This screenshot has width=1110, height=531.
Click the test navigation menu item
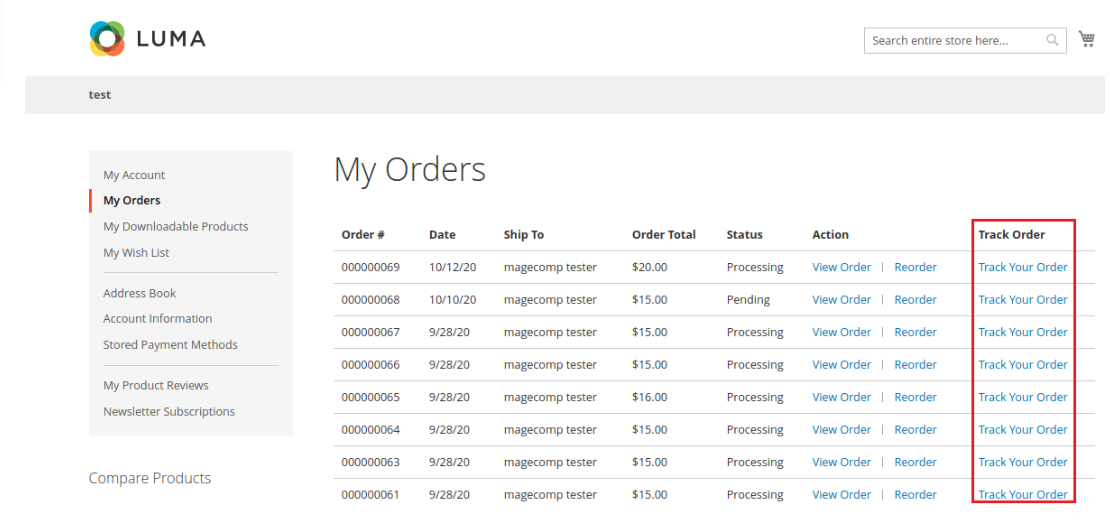pyautogui.click(x=100, y=95)
